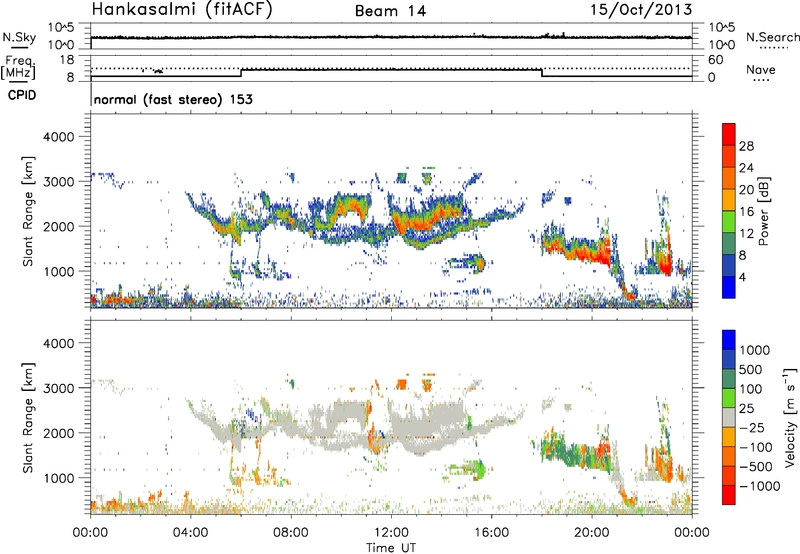The image size is (800, 554).
Task: Click the frequency step-down at 18:00 UT
Action: click(542, 73)
